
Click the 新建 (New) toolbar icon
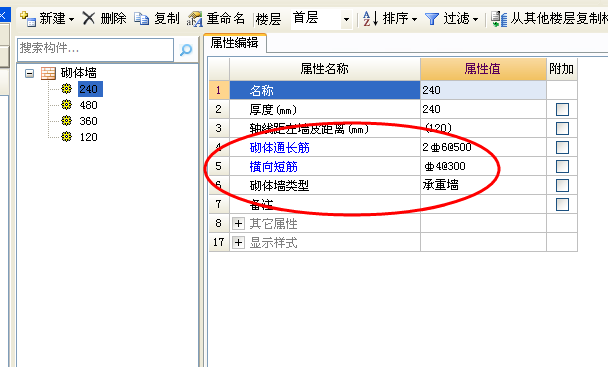(x=28, y=19)
